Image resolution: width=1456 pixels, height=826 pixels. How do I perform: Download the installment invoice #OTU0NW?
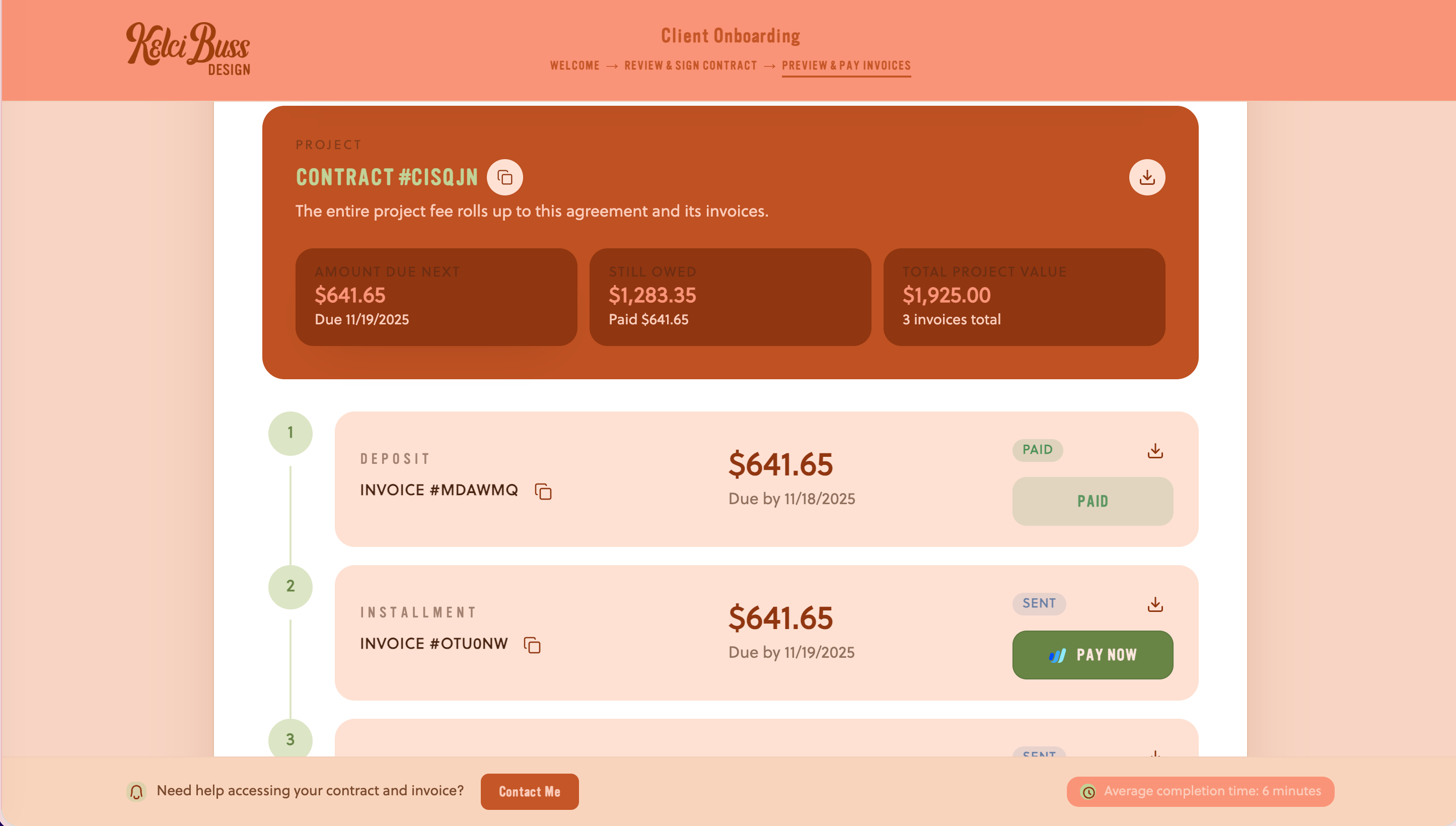1155,604
